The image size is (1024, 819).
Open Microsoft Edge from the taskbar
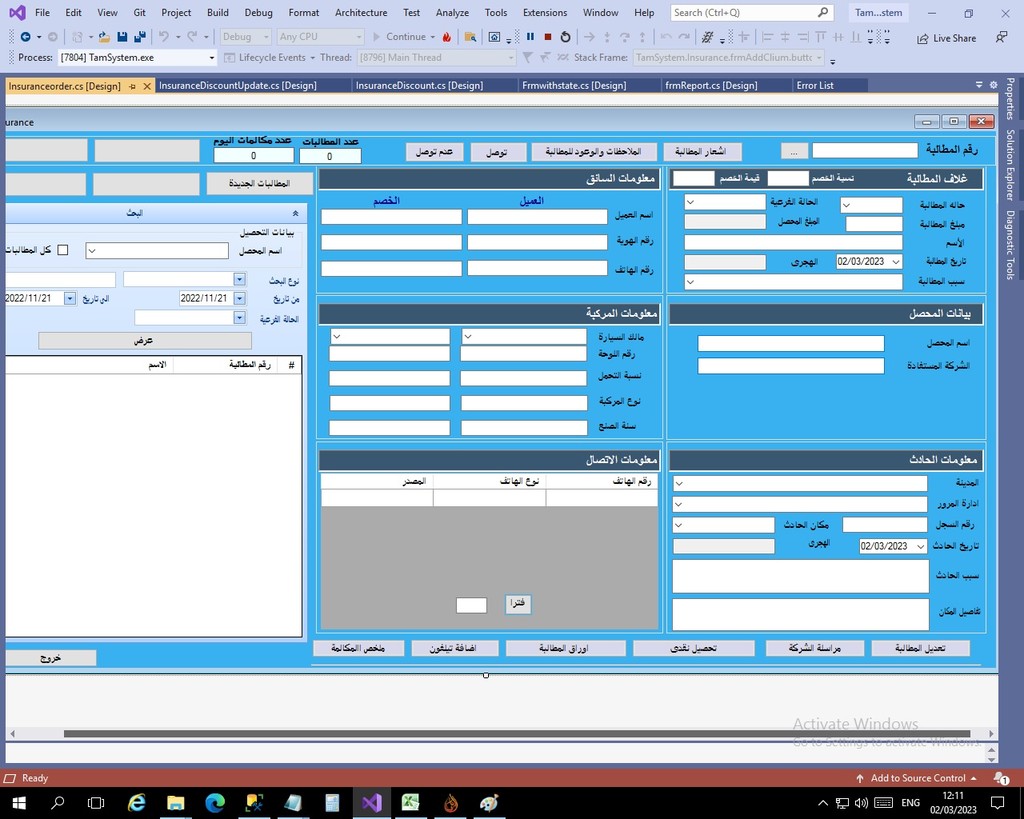pyautogui.click(x=215, y=803)
